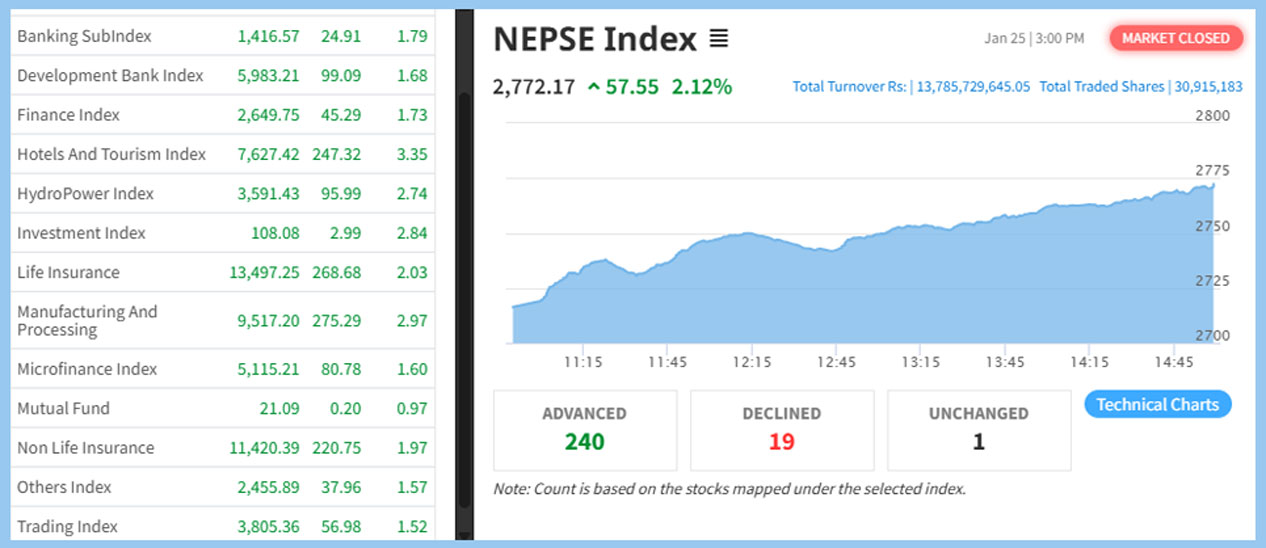This screenshot has width=1266, height=548.
Task: Click the green up-arrow change indicator
Action: (594, 87)
